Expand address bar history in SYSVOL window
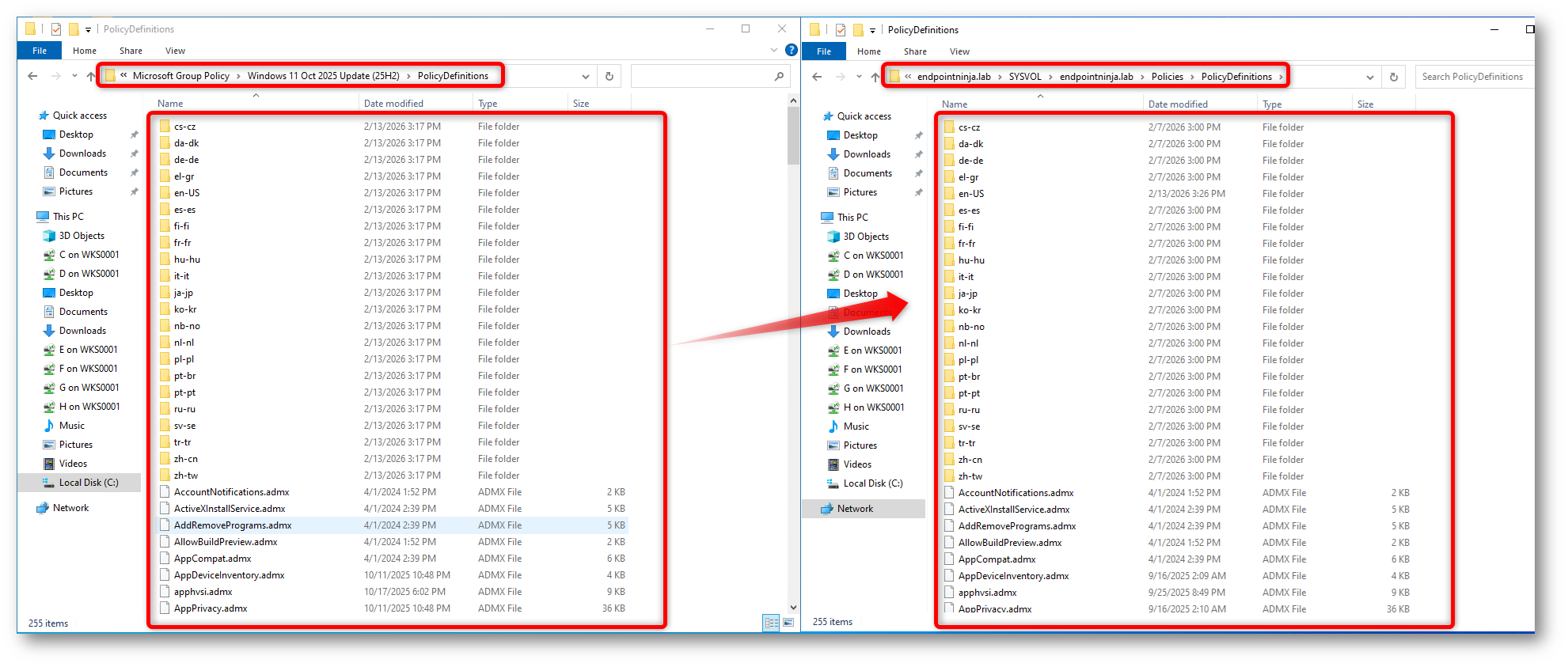This screenshot has width=1568, height=667. click(1370, 78)
